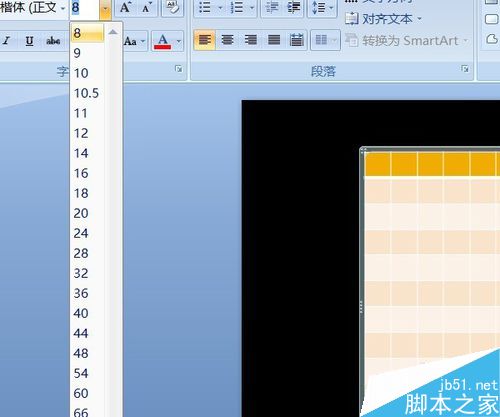Increase the list indent level
Screen dimensions: 500x417
coord(294,7)
